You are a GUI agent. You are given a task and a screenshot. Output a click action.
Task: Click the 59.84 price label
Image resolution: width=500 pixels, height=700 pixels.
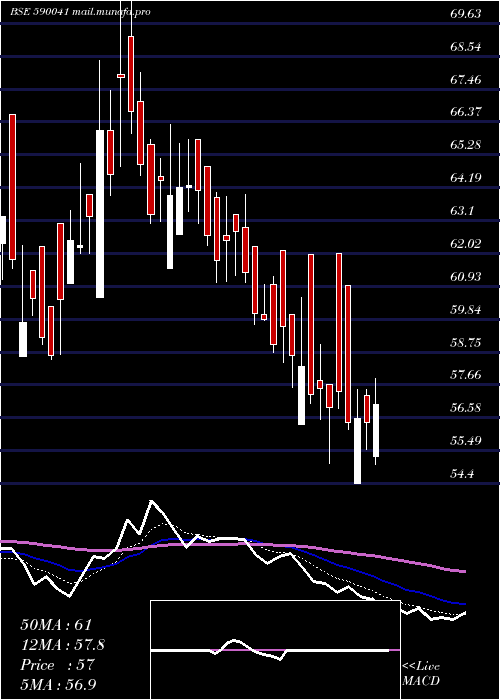point(466,309)
